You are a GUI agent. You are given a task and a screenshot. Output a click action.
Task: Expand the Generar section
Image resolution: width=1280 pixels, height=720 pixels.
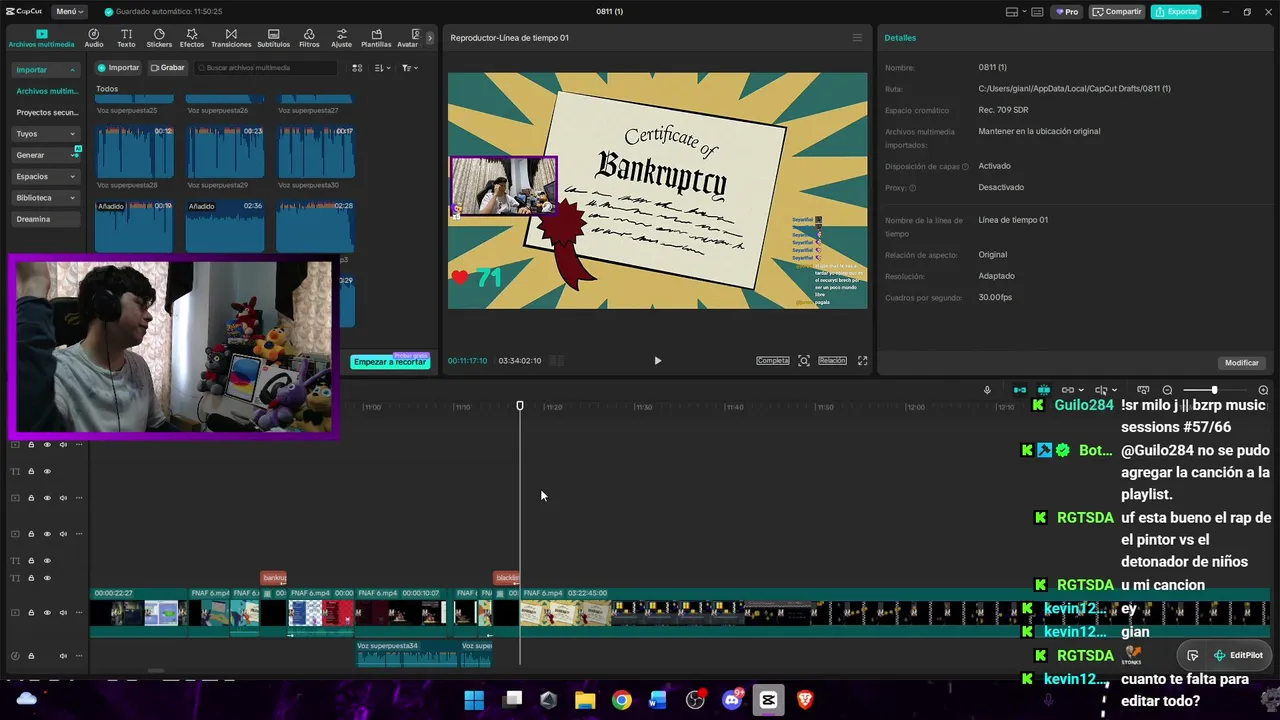pyautogui.click(x=46, y=155)
